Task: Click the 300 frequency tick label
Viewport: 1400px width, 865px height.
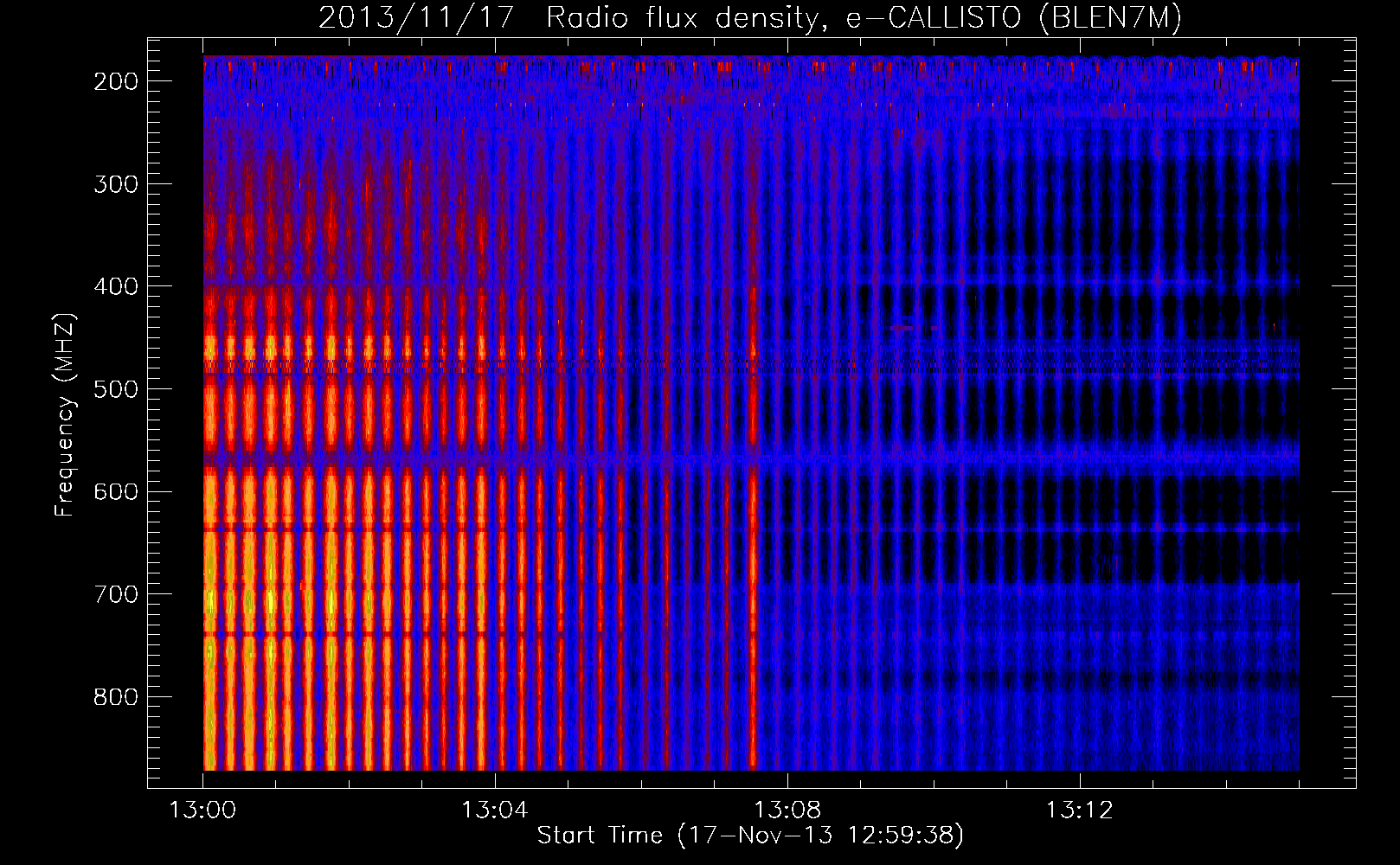Action: tap(116, 184)
